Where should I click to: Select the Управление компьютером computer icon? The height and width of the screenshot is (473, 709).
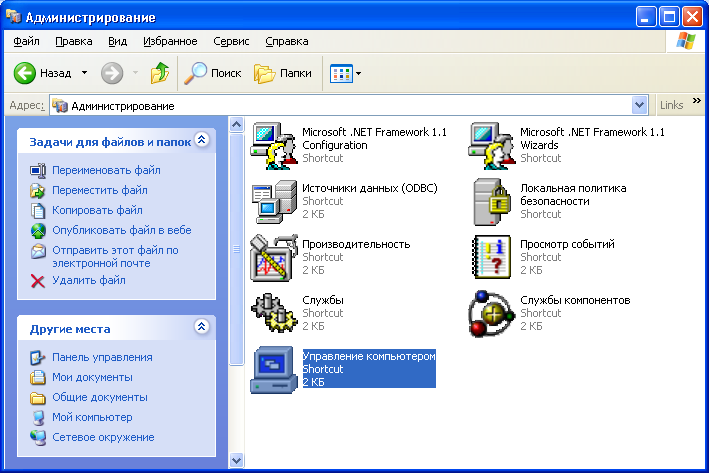pos(274,370)
